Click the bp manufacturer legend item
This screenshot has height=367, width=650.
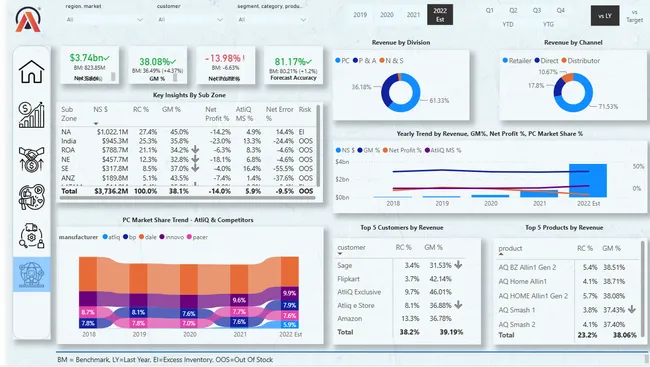click(129, 237)
